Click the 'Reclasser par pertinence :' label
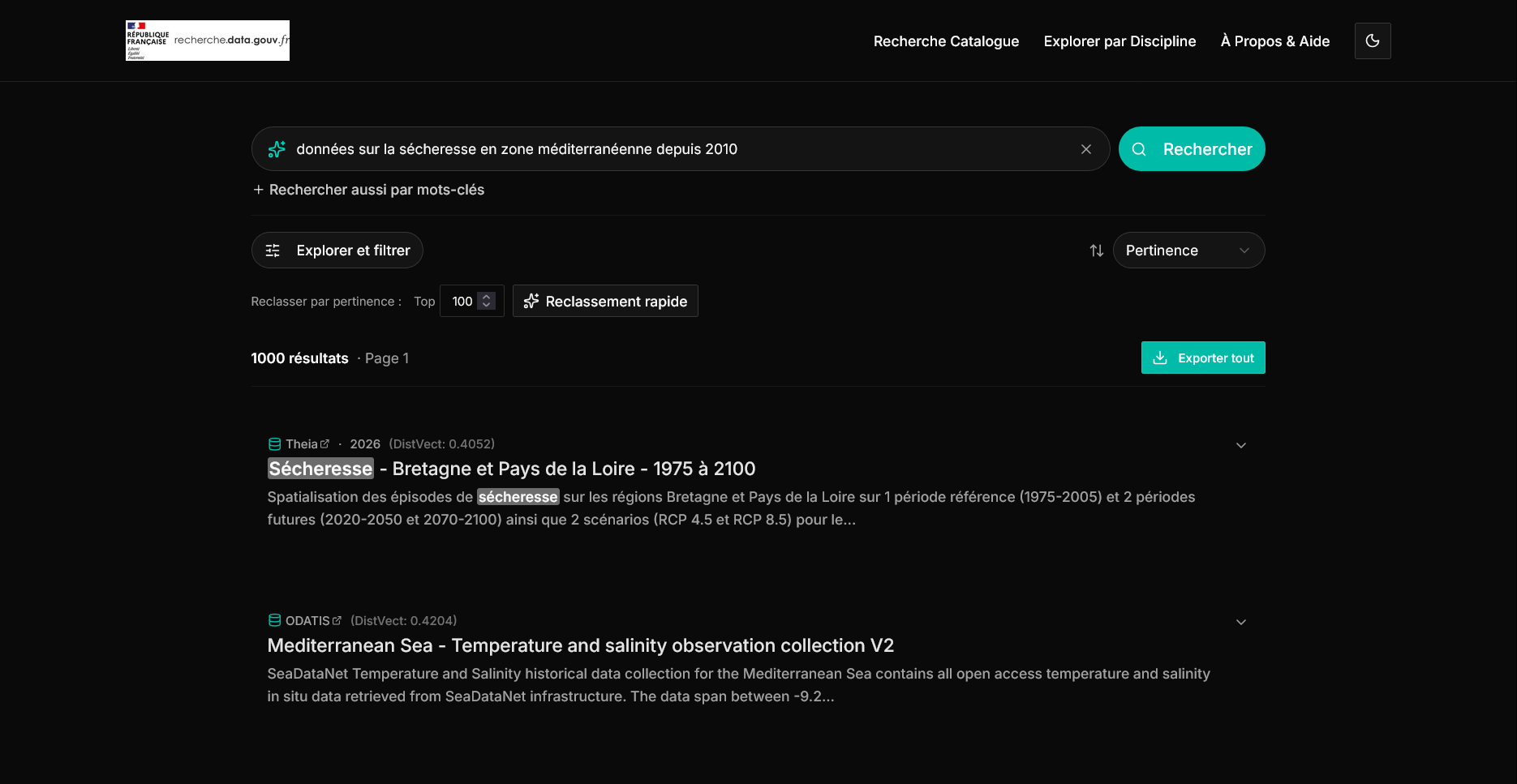The height and width of the screenshot is (784, 1517). [326, 302]
